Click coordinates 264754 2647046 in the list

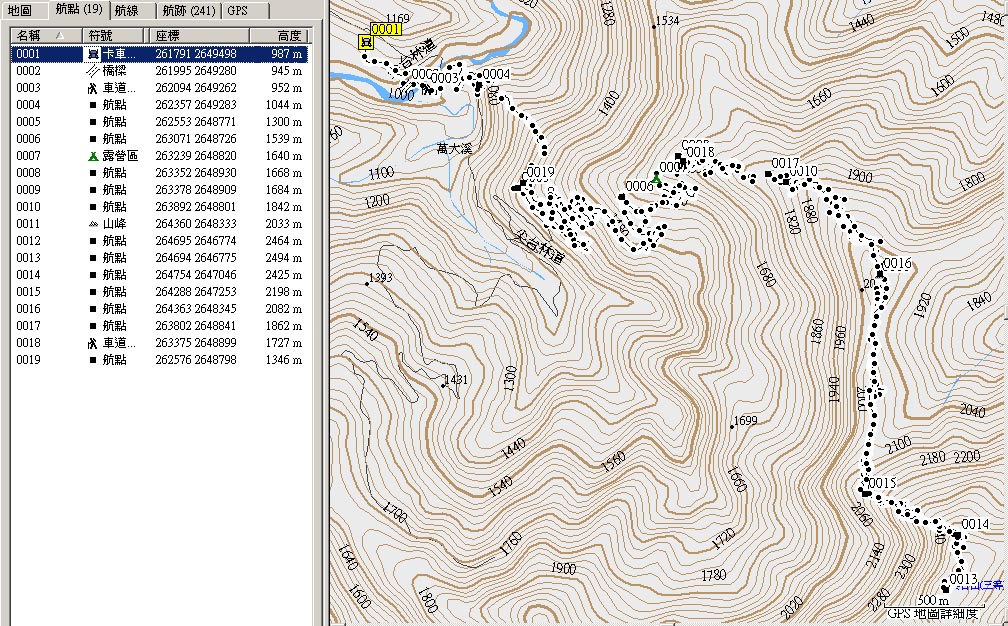pyautogui.click(x=196, y=274)
